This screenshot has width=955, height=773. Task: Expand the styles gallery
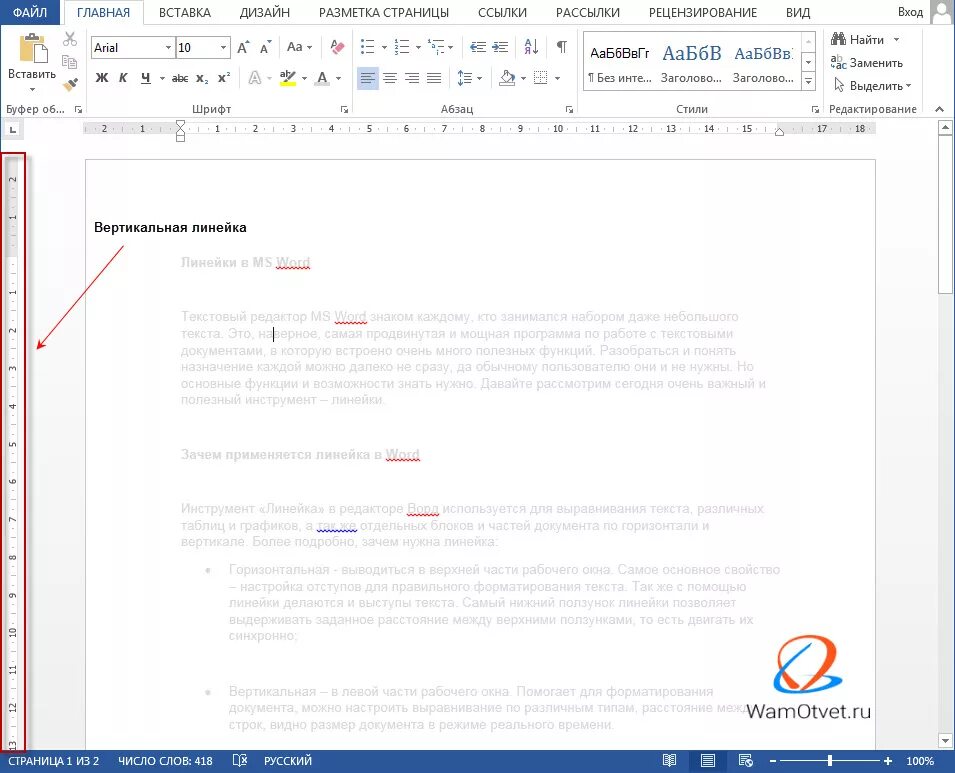pyautogui.click(x=808, y=80)
